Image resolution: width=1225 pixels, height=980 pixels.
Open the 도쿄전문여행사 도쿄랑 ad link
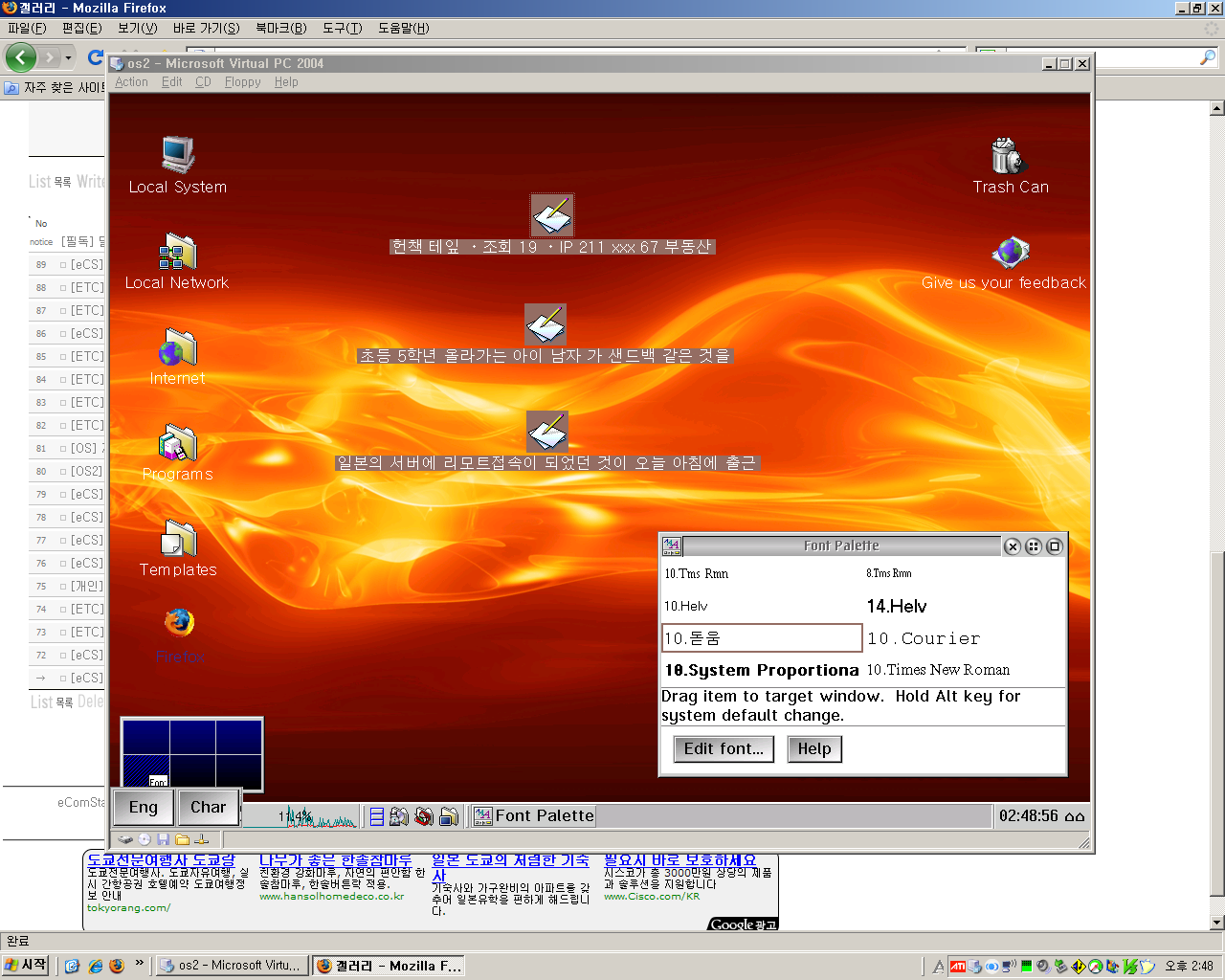point(161,859)
